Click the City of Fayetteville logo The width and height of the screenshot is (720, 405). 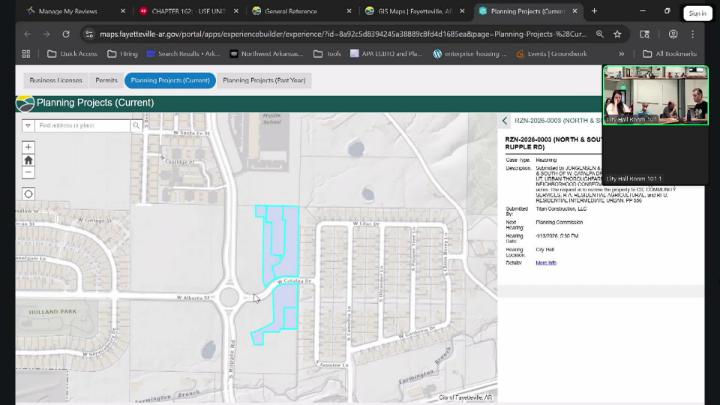point(25,103)
